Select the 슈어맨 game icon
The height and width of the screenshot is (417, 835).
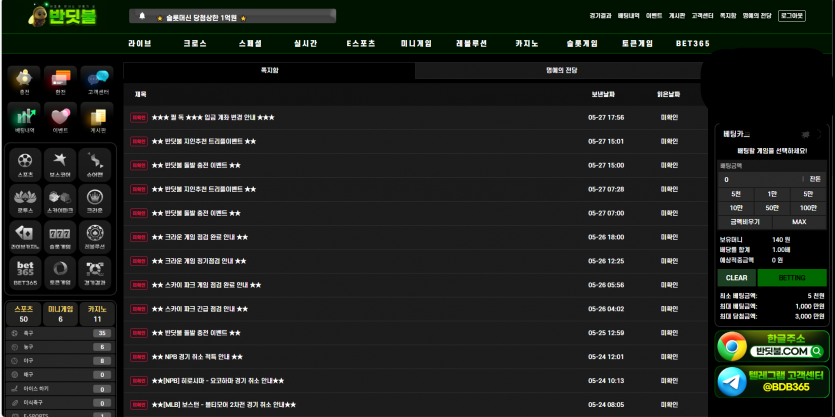tap(95, 164)
